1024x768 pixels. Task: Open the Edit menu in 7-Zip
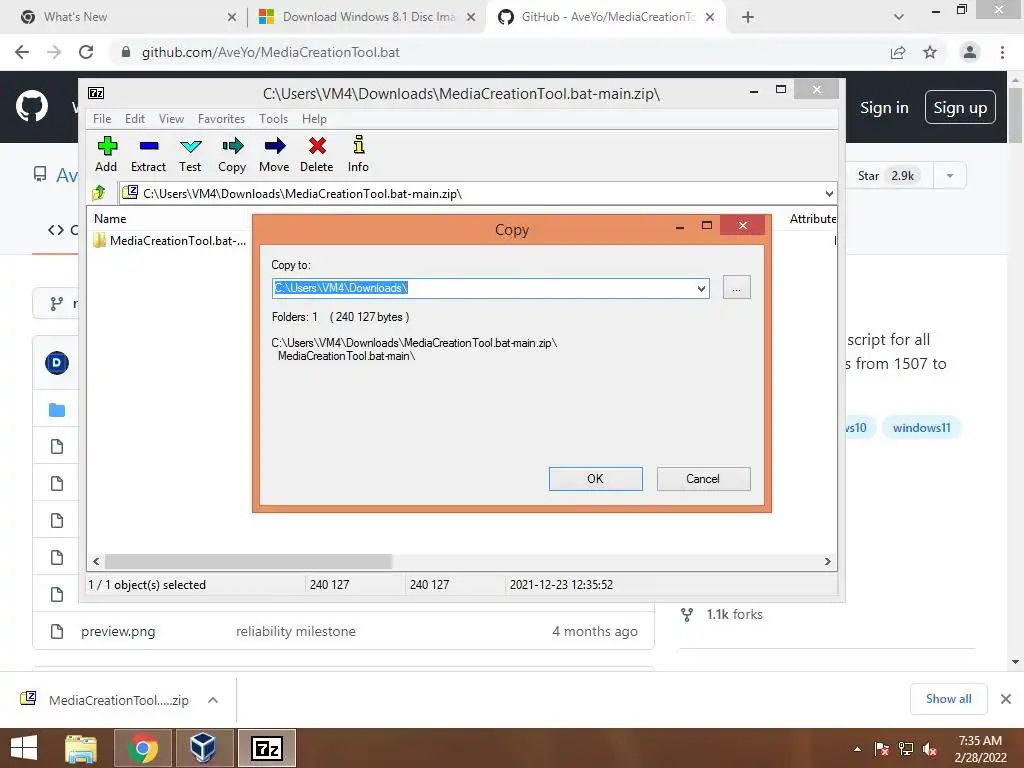[135, 119]
